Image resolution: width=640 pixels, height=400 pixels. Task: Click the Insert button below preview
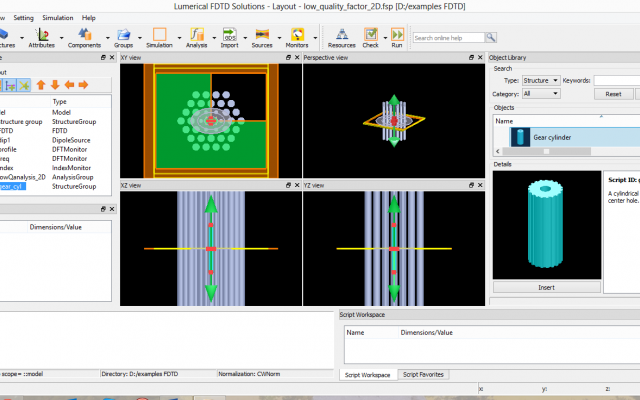coord(547,287)
